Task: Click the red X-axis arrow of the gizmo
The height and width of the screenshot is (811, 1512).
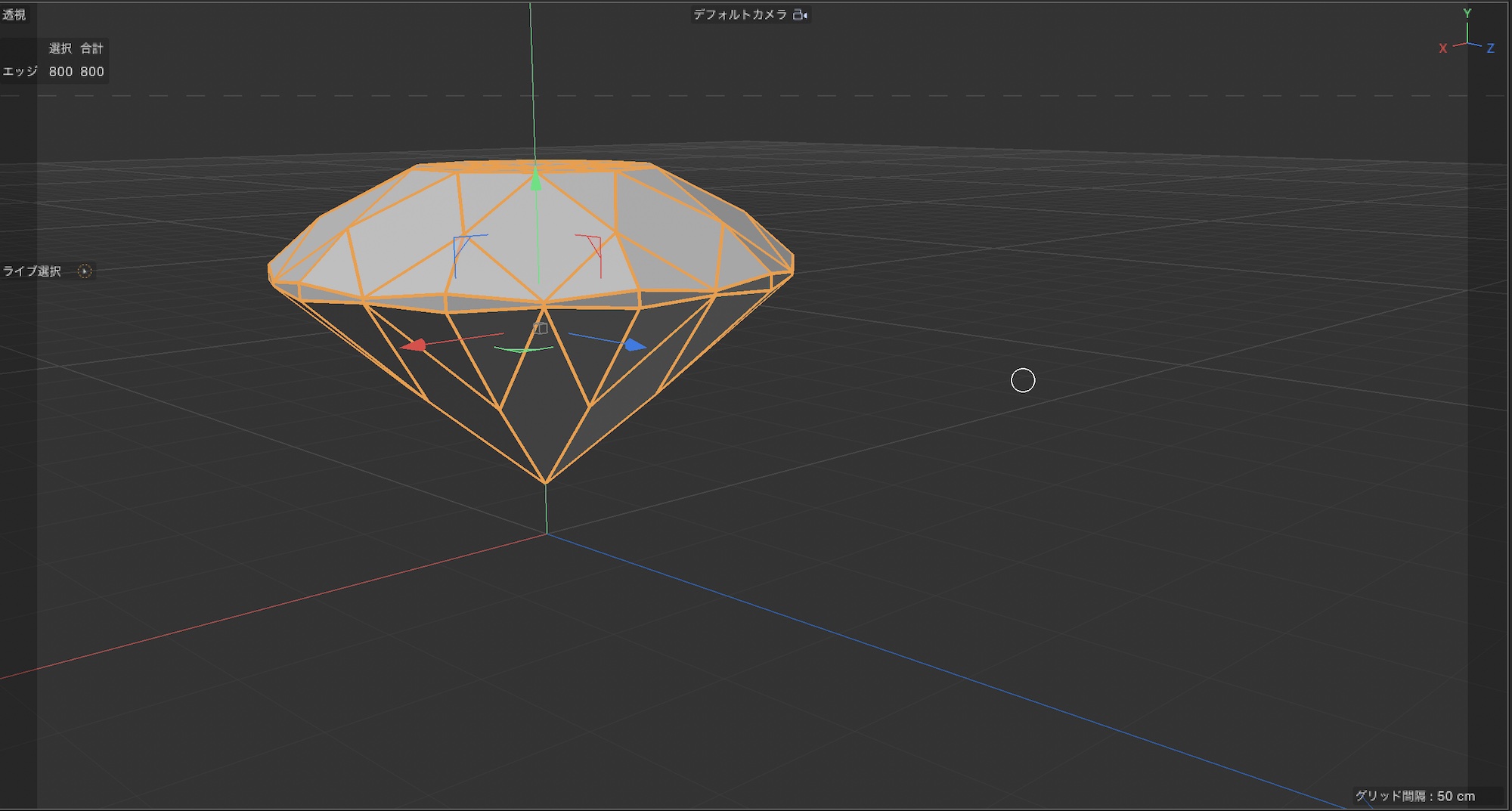Action: [x=413, y=345]
